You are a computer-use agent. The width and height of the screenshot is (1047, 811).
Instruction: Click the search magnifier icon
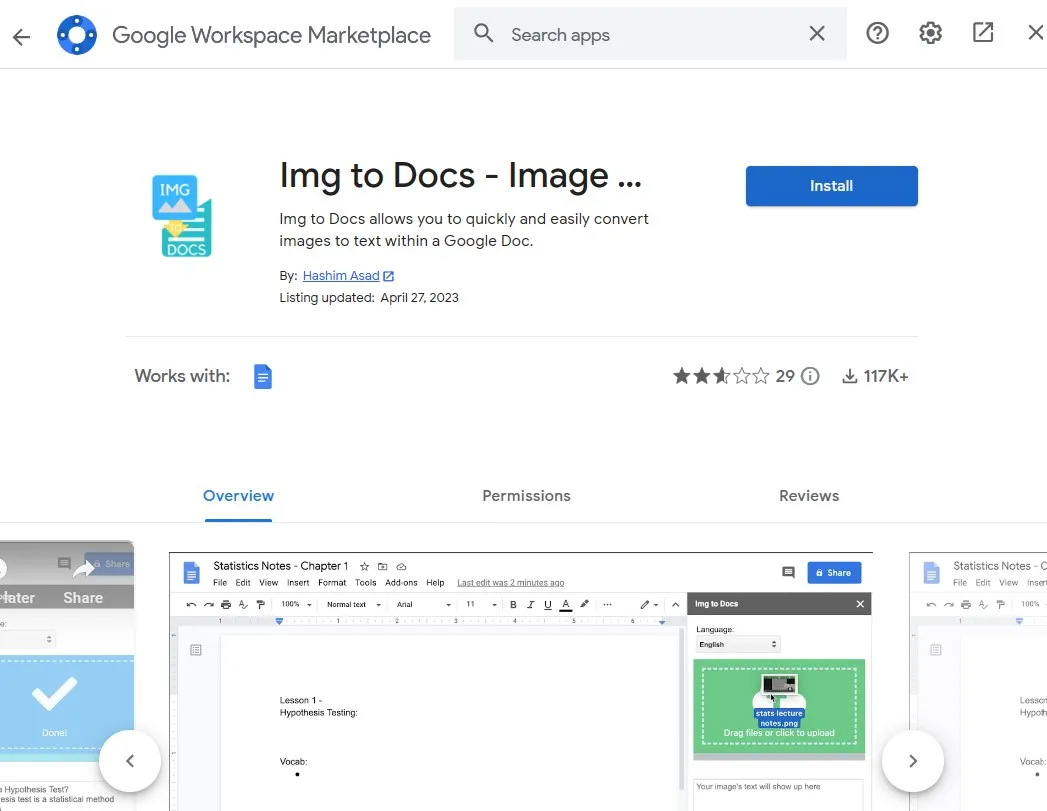[x=483, y=33]
